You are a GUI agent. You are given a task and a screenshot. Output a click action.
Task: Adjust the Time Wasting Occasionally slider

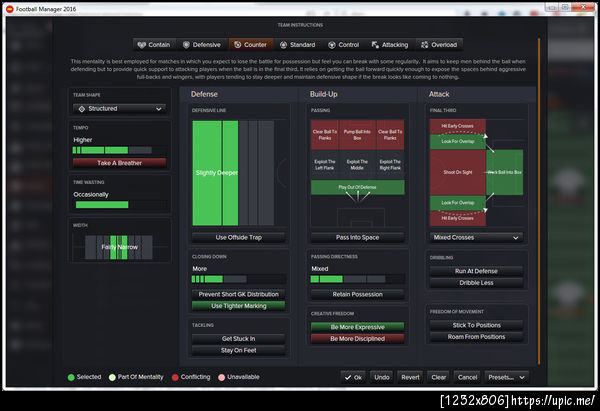(x=119, y=205)
